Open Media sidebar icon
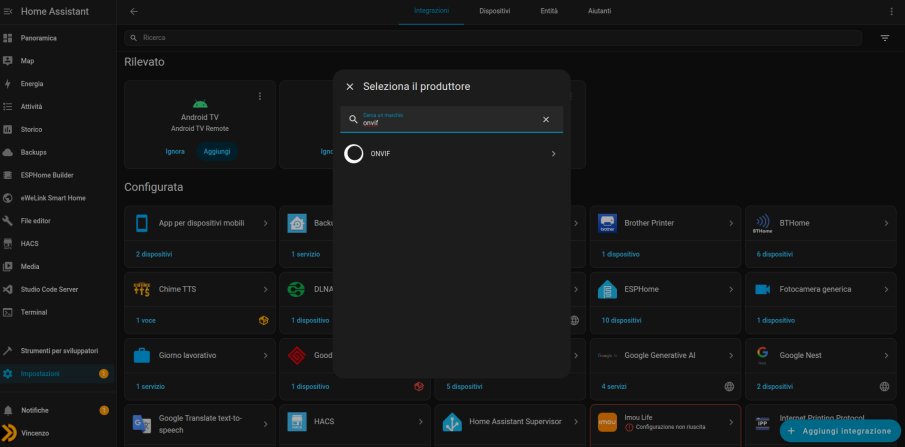The width and height of the screenshot is (905, 447). click(8, 267)
